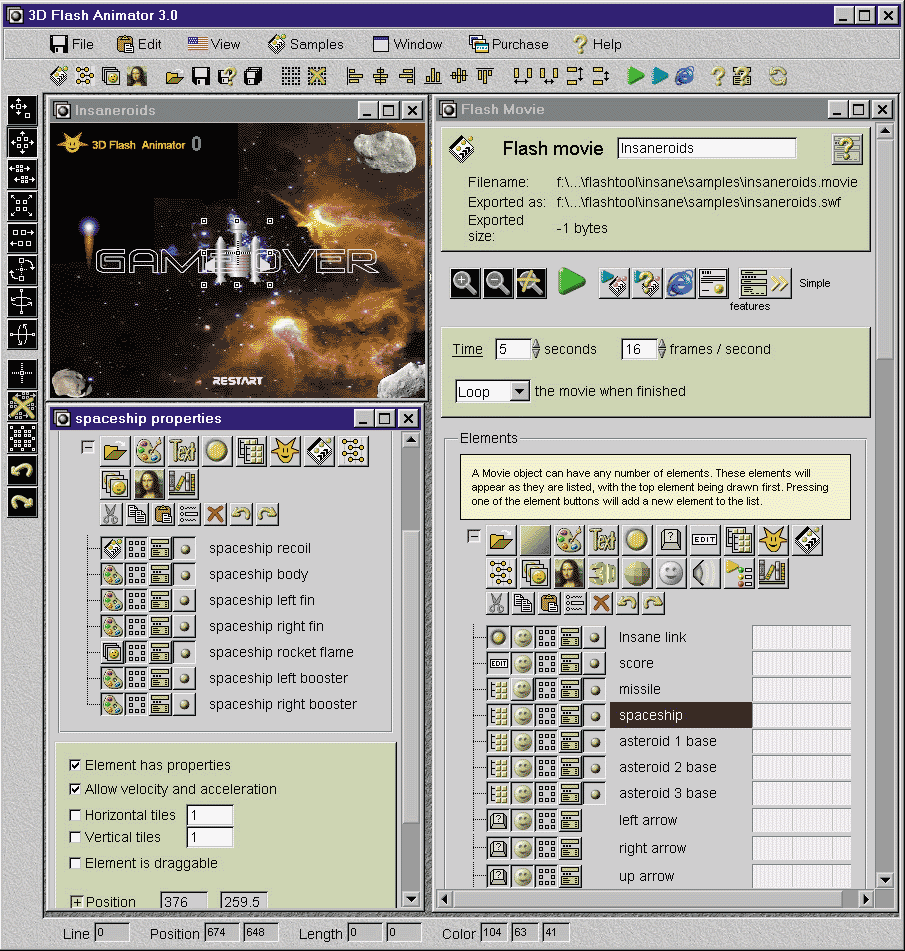
Task: Click the refresh arrows icon in main toolbar
Action: 778,76
